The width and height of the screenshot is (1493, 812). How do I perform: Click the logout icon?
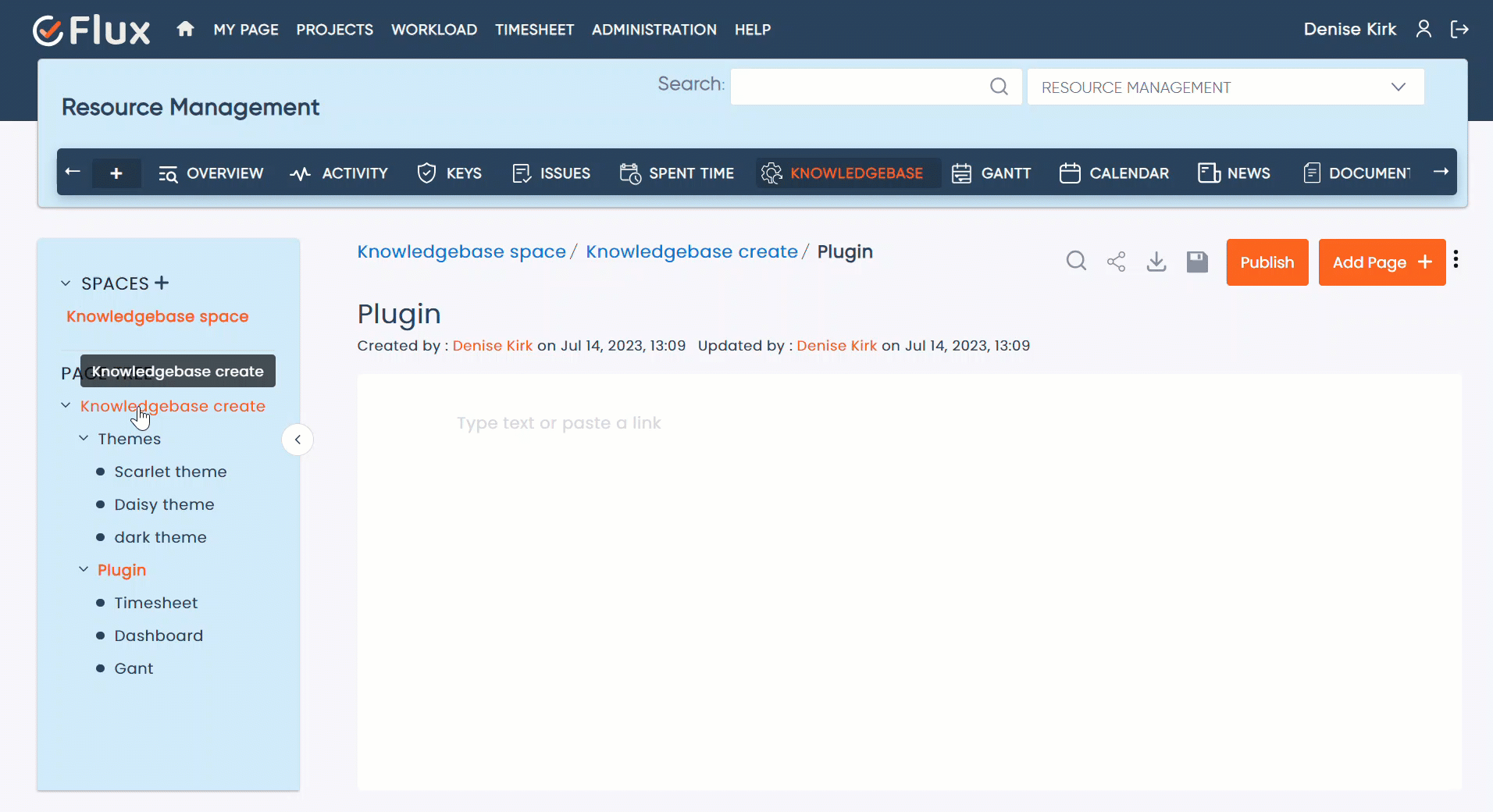(1459, 30)
